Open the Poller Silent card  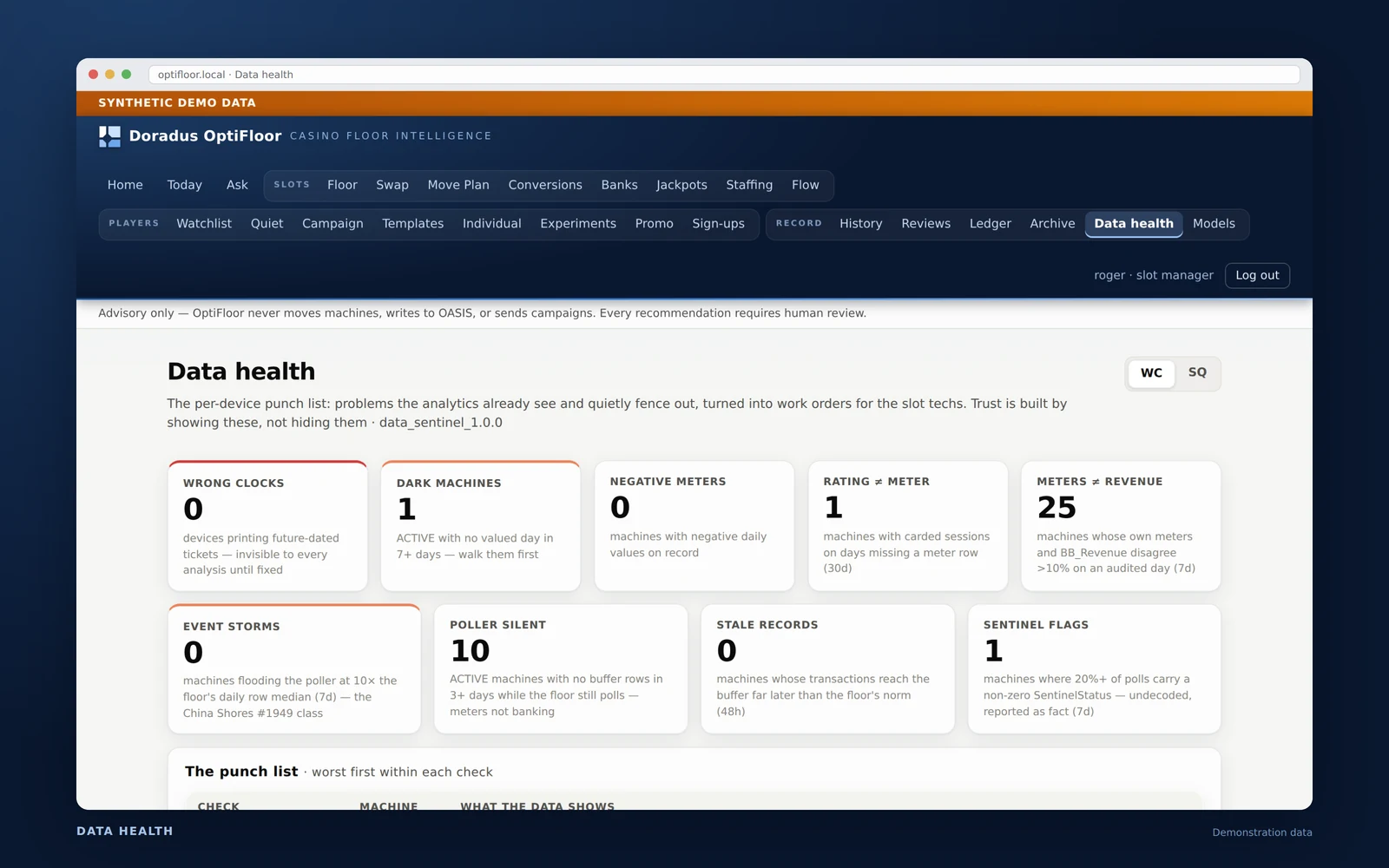pos(561,669)
